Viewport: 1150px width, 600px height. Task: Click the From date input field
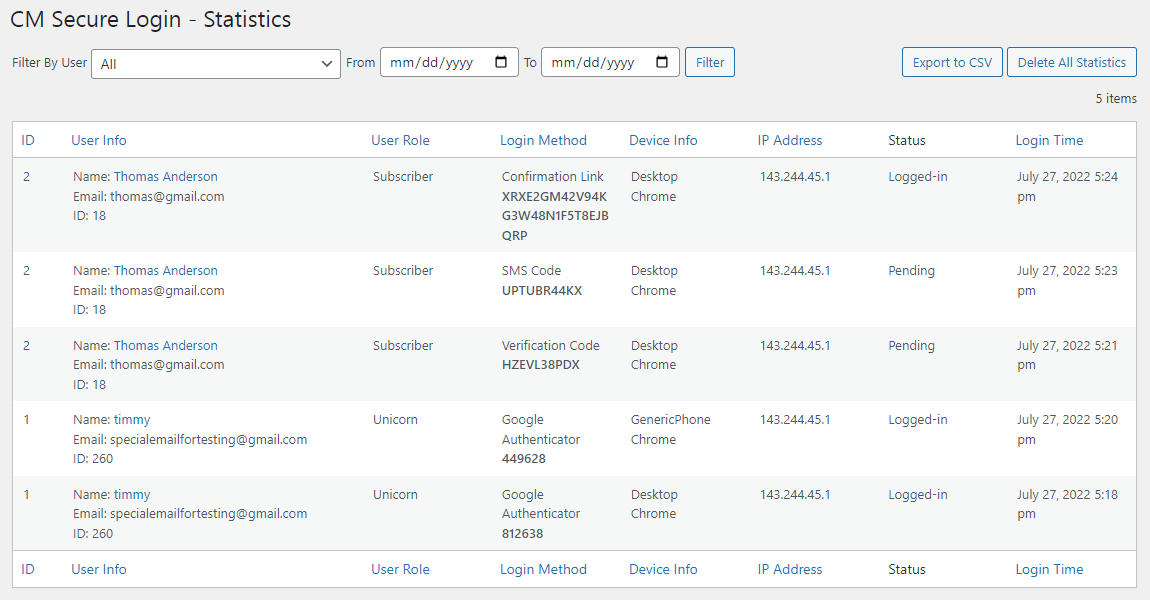(435, 62)
